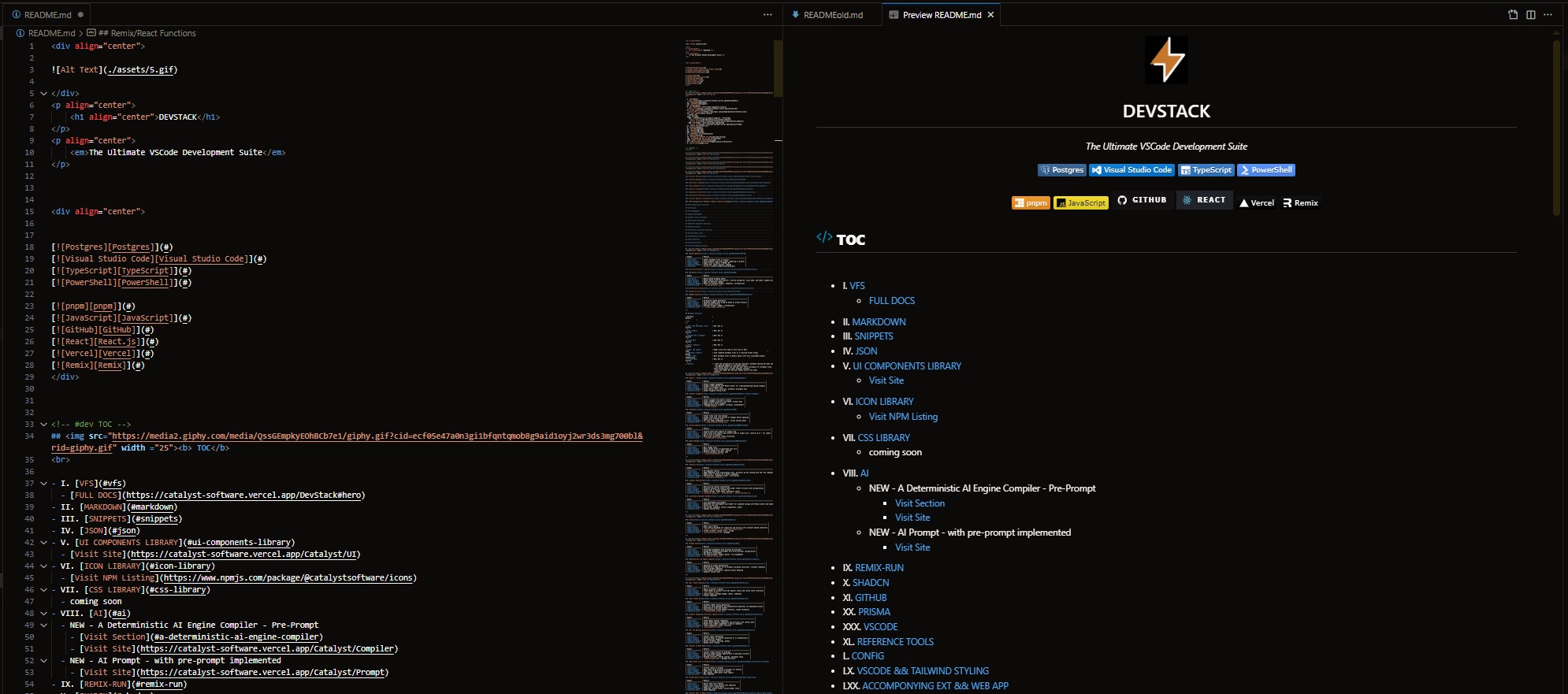The width and height of the screenshot is (1568, 694).
Task: Click the Remix badge in preview
Action: pyautogui.click(x=1300, y=203)
